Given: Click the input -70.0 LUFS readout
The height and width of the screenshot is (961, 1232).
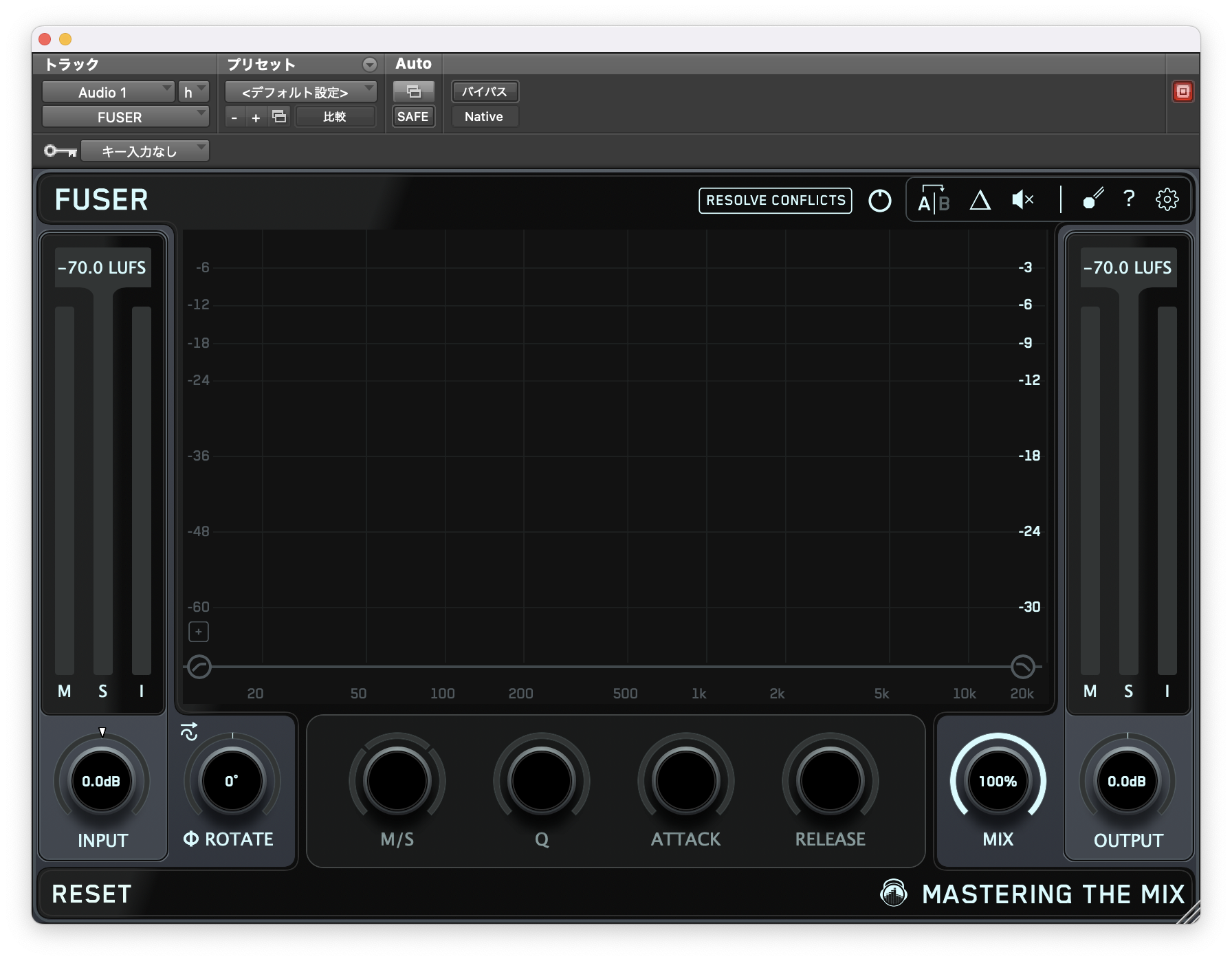Looking at the screenshot, I should point(102,267).
